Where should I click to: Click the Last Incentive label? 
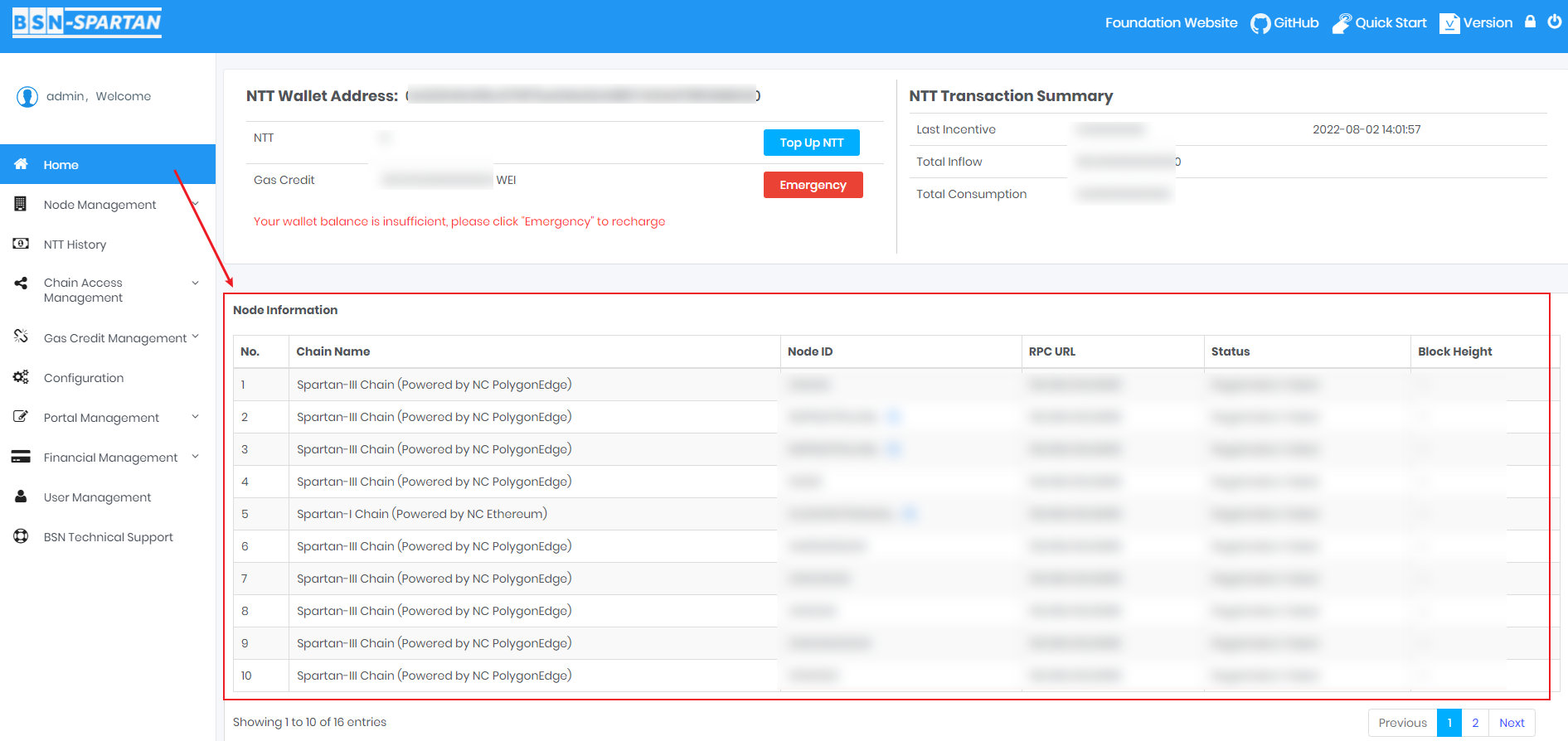(x=956, y=129)
